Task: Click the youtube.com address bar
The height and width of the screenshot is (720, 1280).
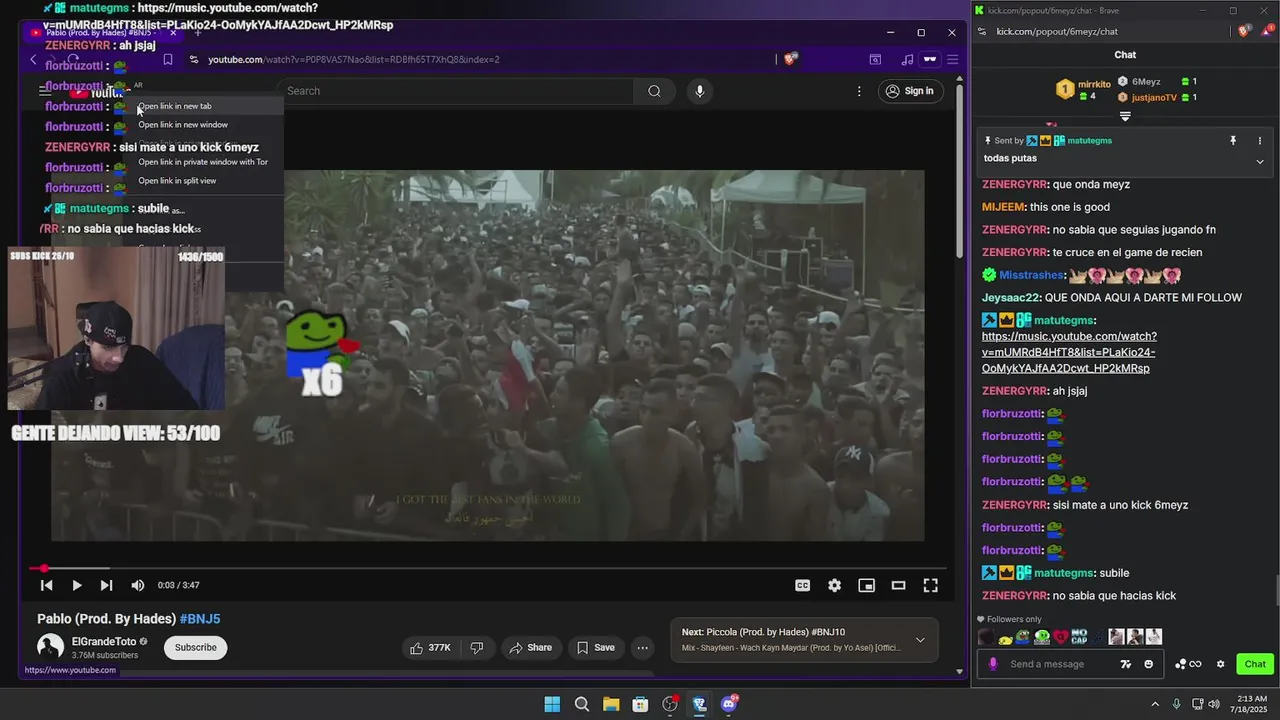Action: (x=480, y=59)
